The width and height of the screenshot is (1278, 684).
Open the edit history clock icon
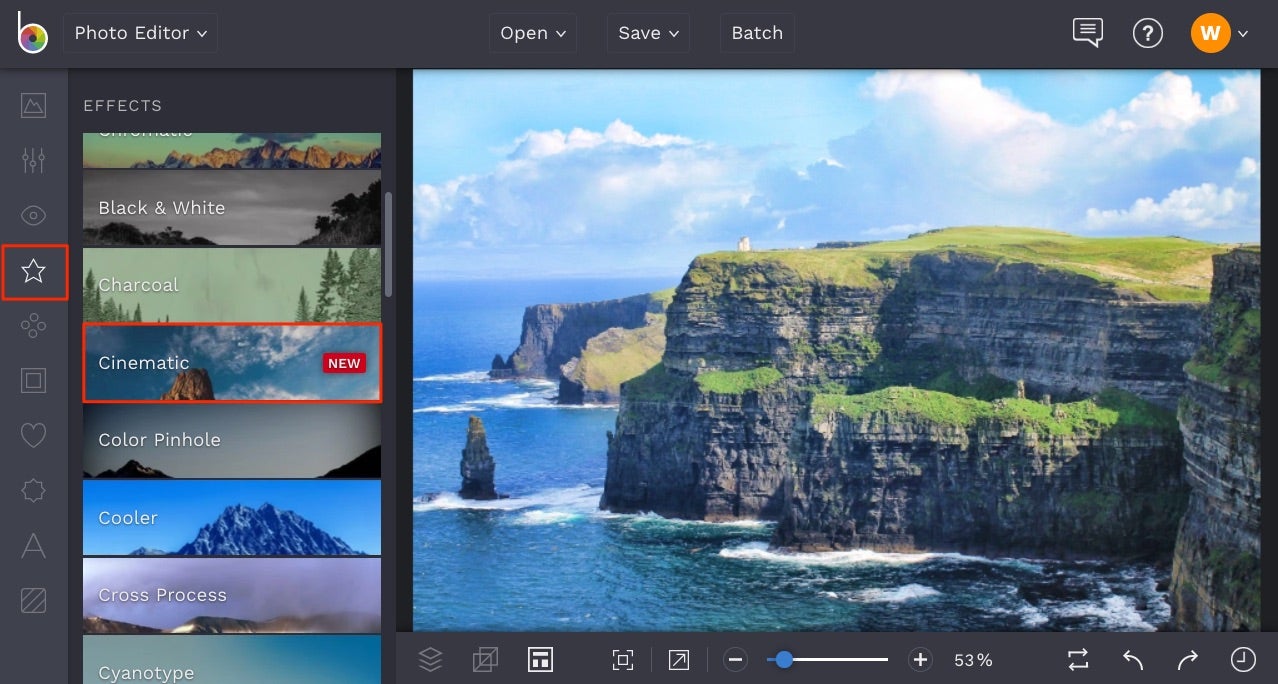[x=1242, y=659]
